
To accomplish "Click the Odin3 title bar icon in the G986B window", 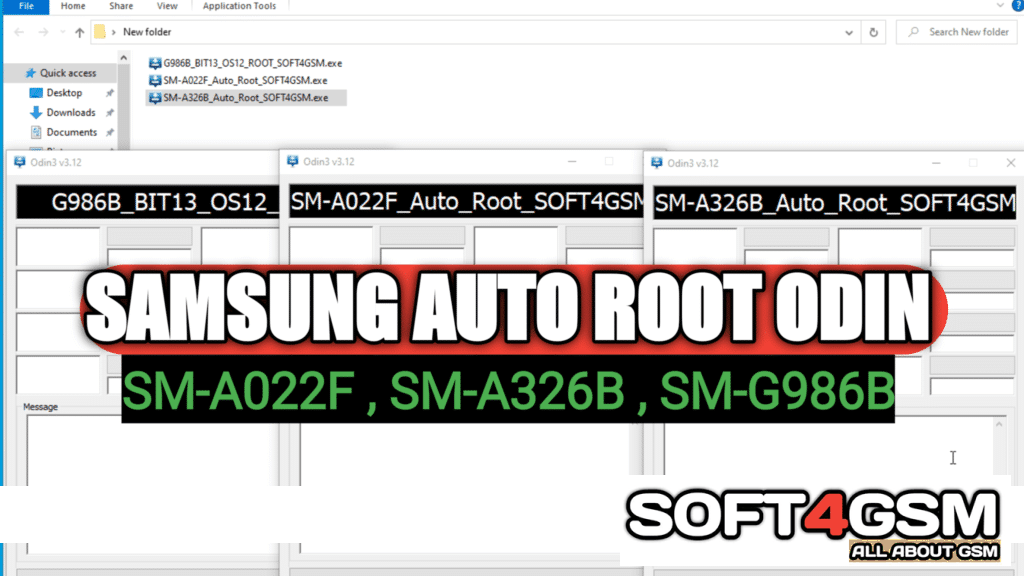I will point(18,161).
